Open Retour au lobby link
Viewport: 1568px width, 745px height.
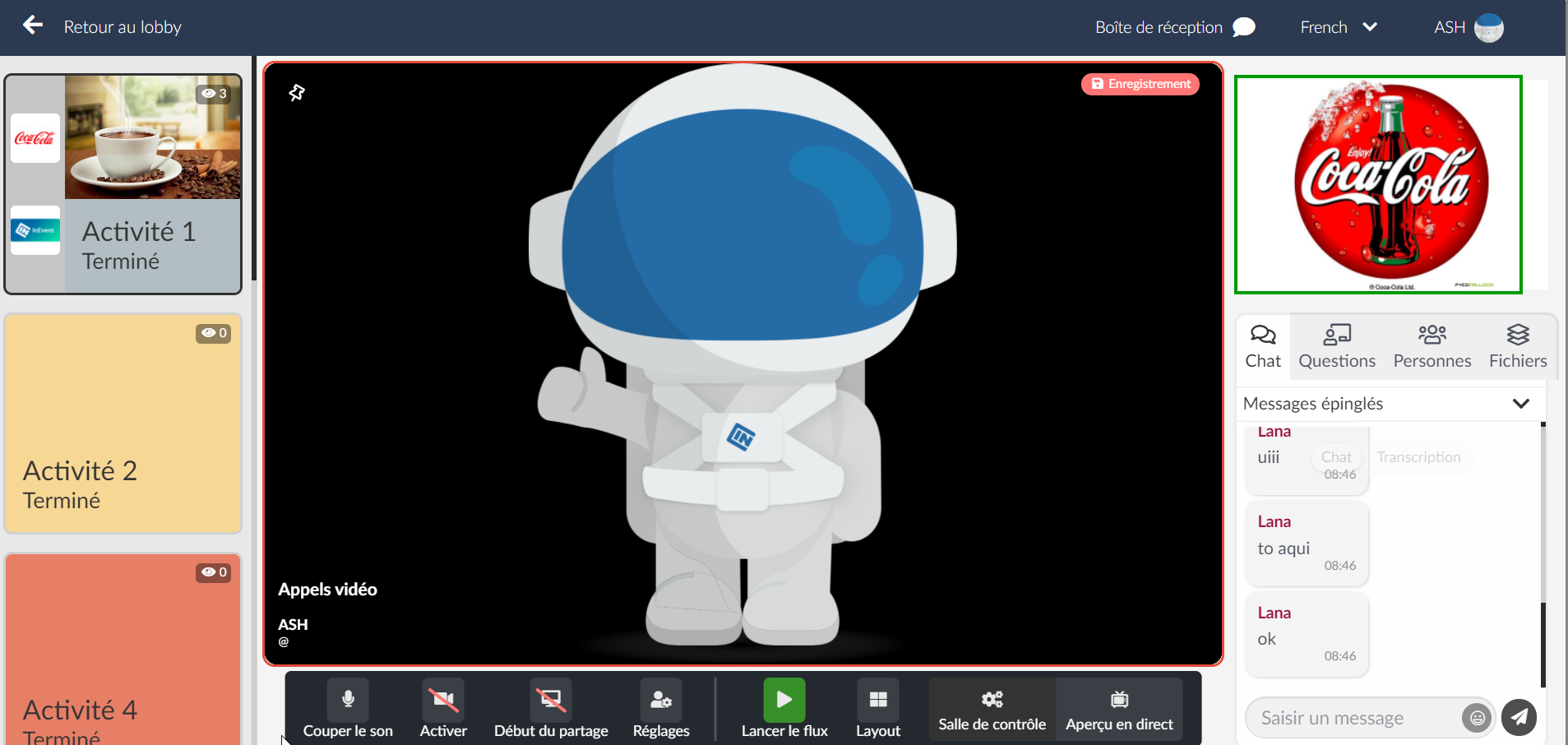[x=123, y=27]
